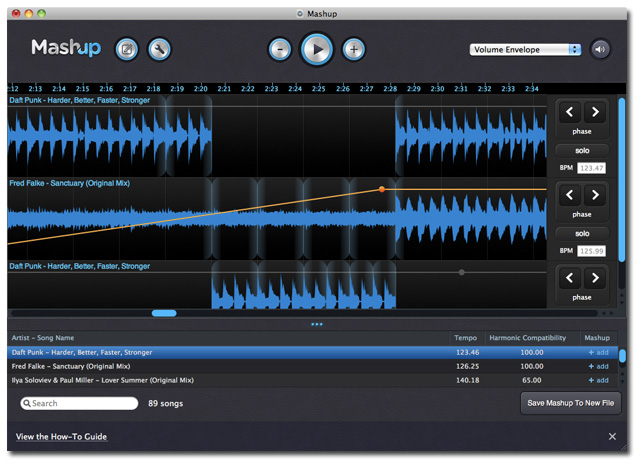
Task: Sort by Tempo column header
Action: 465,338
